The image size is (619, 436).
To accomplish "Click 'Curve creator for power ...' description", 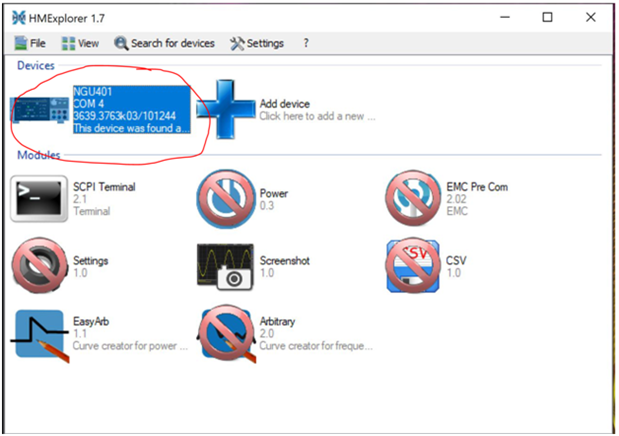I will [130, 346].
